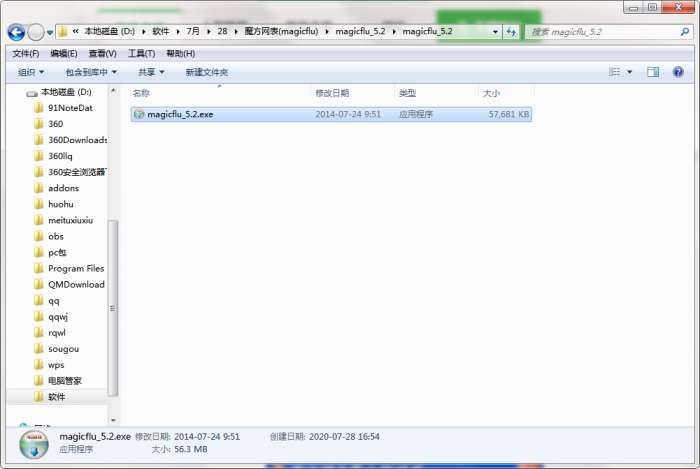Toggle the preview pane
Viewport: 700px width, 469px height.
pos(653,72)
